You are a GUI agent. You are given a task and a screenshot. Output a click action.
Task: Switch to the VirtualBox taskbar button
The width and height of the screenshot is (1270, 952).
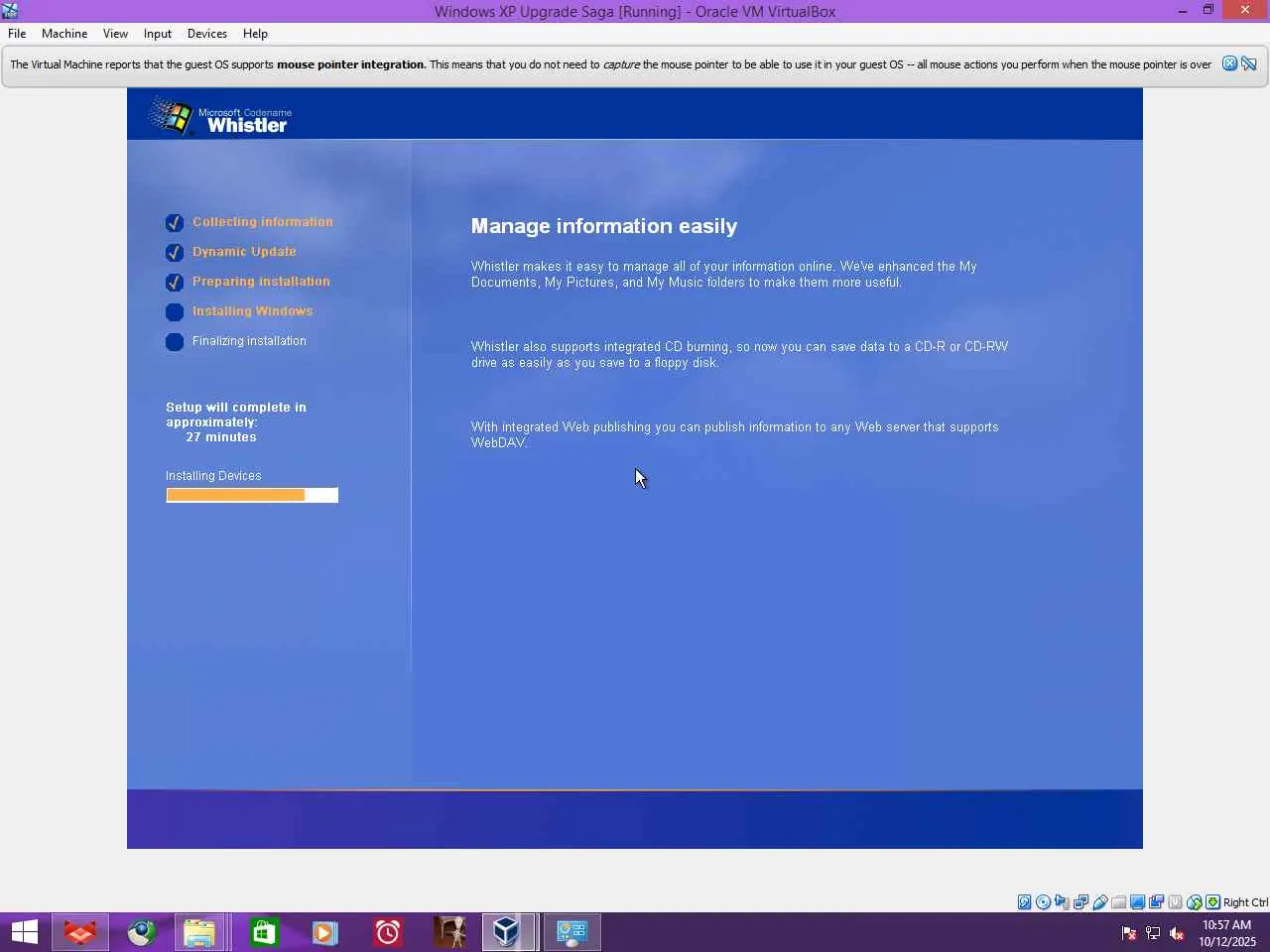click(x=508, y=932)
